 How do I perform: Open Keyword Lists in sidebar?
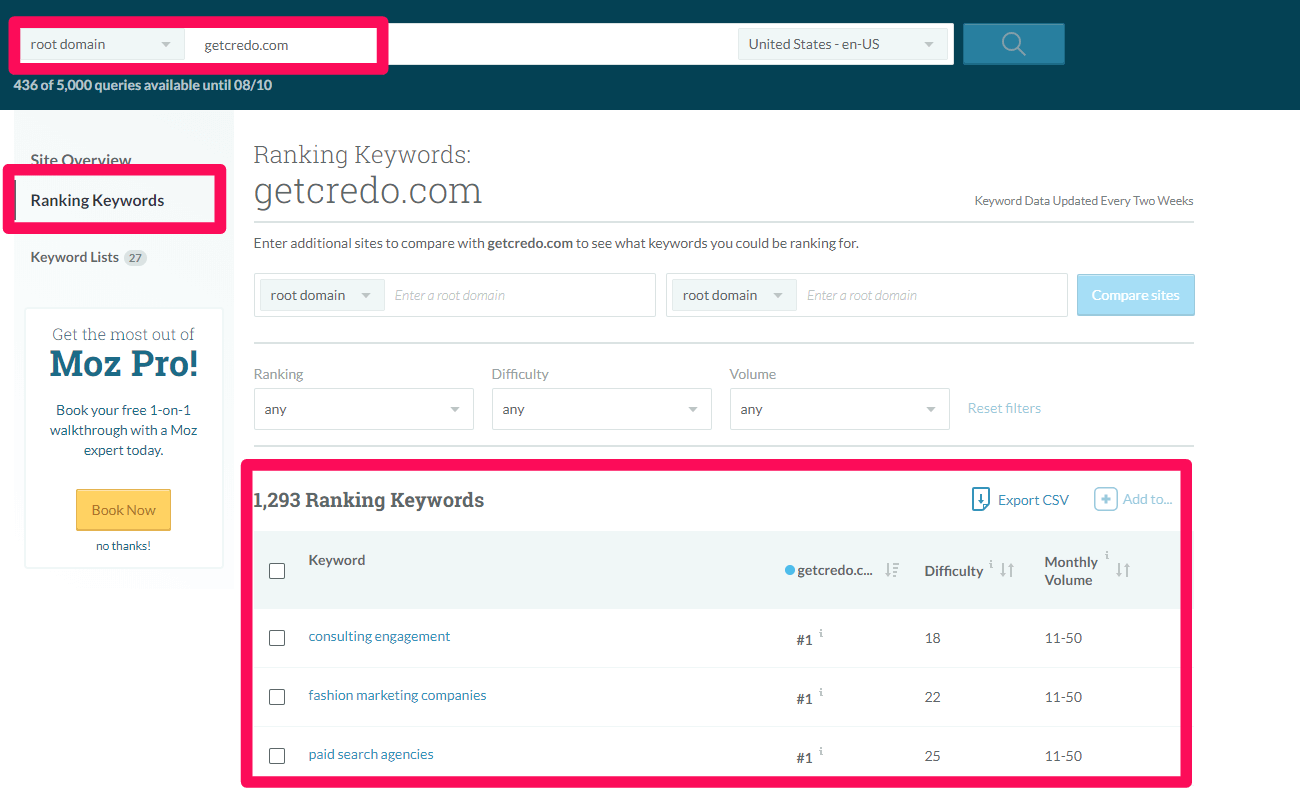point(75,257)
